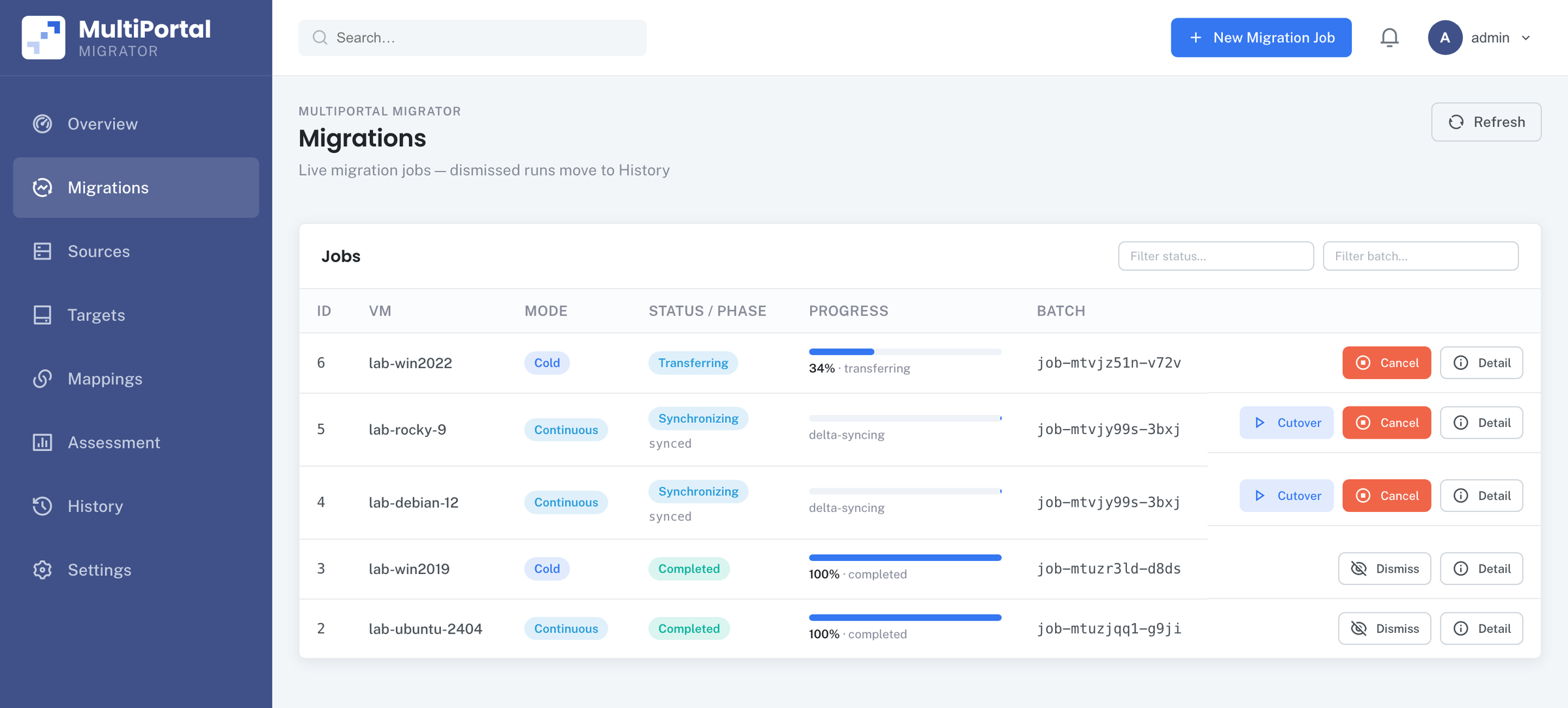Click the PROGRESS column header
The width and height of the screenshot is (1568, 708).
(x=849, y=311)
